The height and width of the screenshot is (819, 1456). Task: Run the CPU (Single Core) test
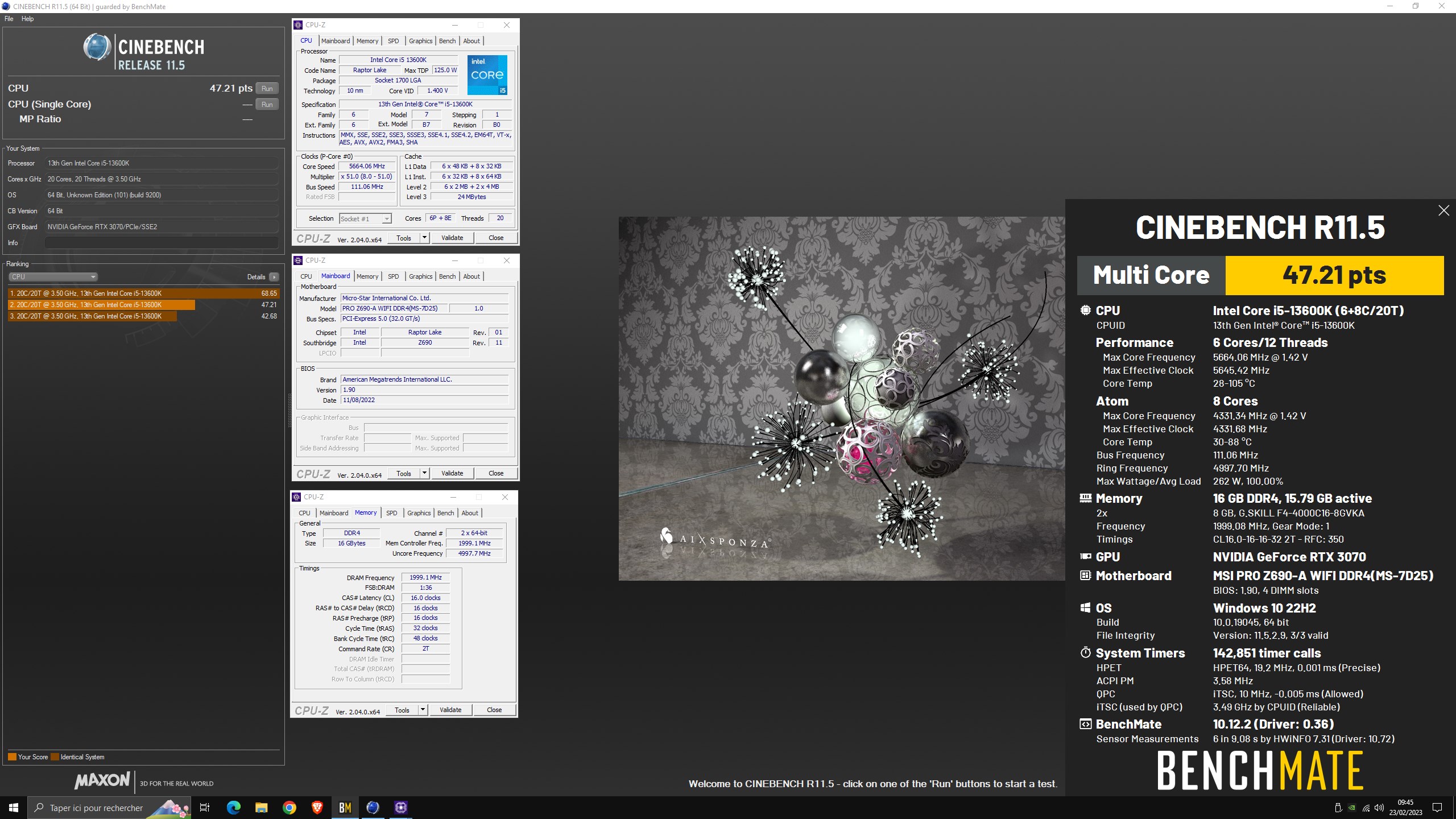pyautogui.click(x=267, y=104)
